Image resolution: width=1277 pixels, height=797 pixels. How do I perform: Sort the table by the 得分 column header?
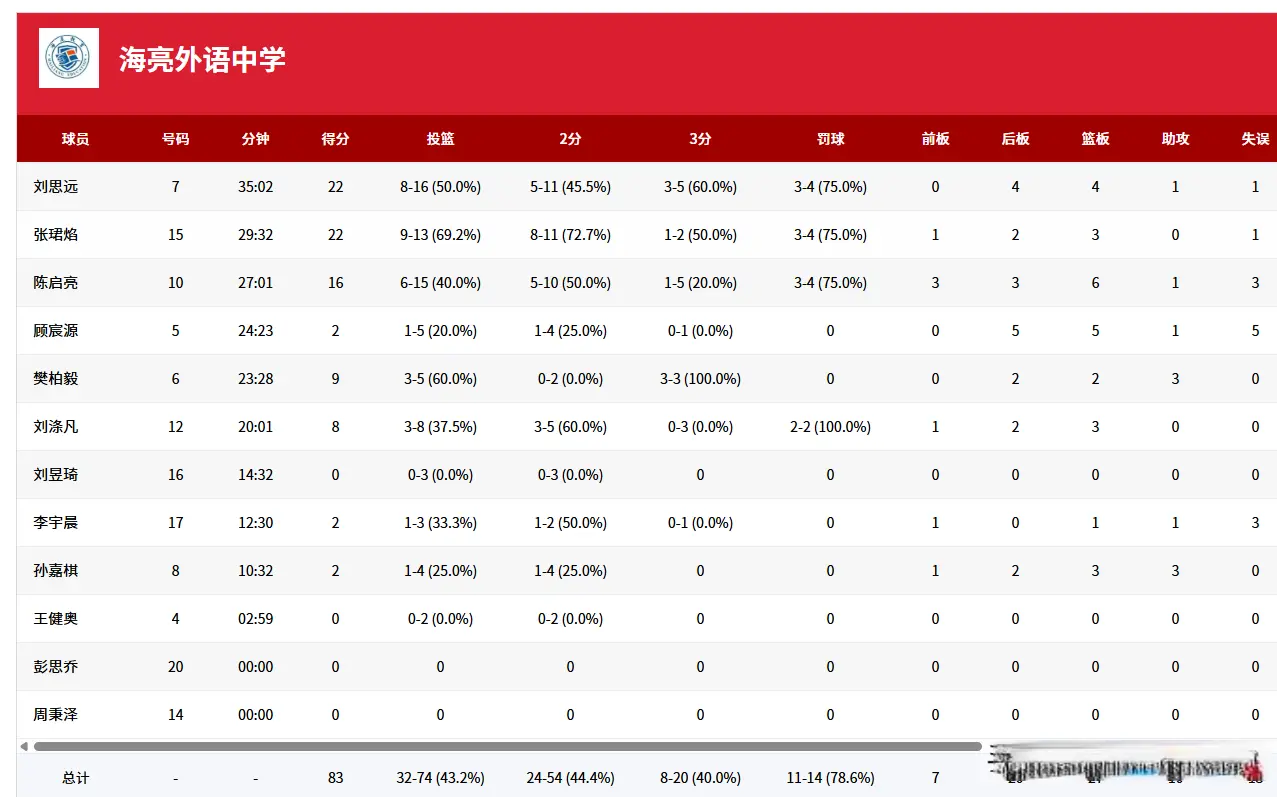pos(335,139)
